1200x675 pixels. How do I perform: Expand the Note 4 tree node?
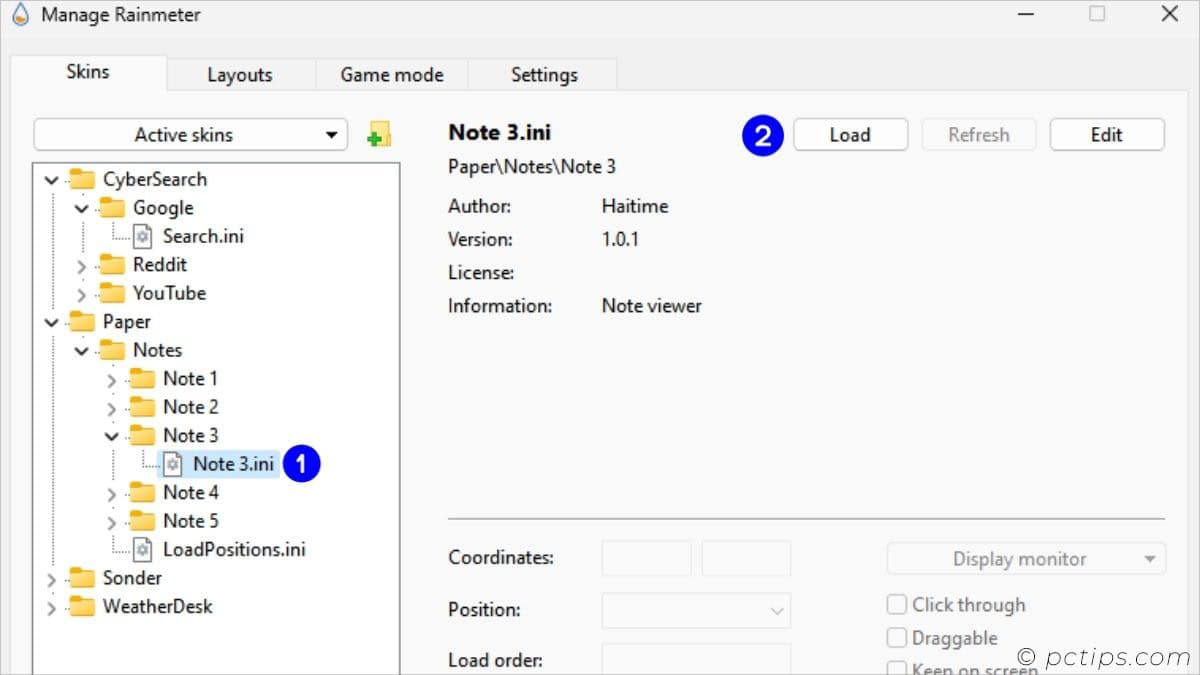(112, 494)
